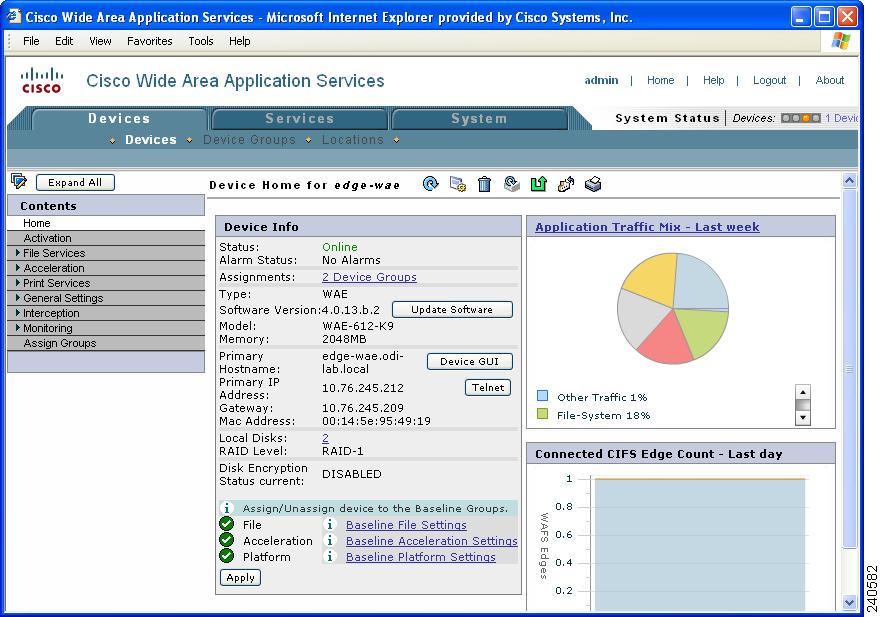Viewport: 881px width, 617px height.
Task: Click the Home link in top header
Action: point(660,80)
